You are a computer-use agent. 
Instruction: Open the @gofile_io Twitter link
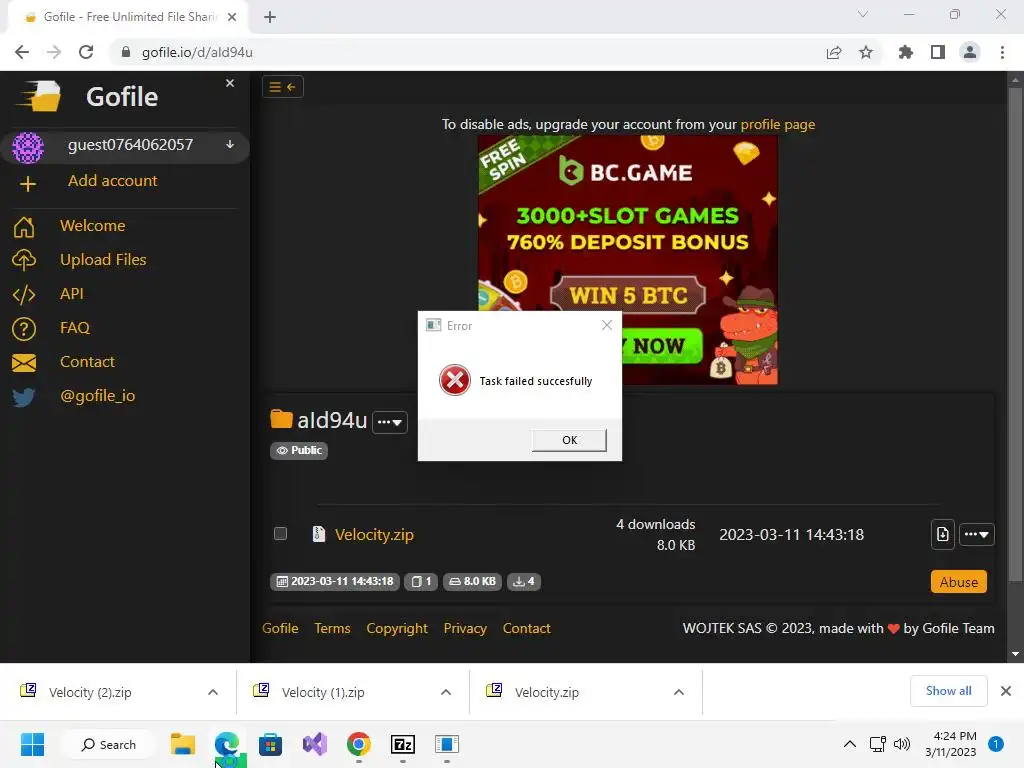pos(97,396)
